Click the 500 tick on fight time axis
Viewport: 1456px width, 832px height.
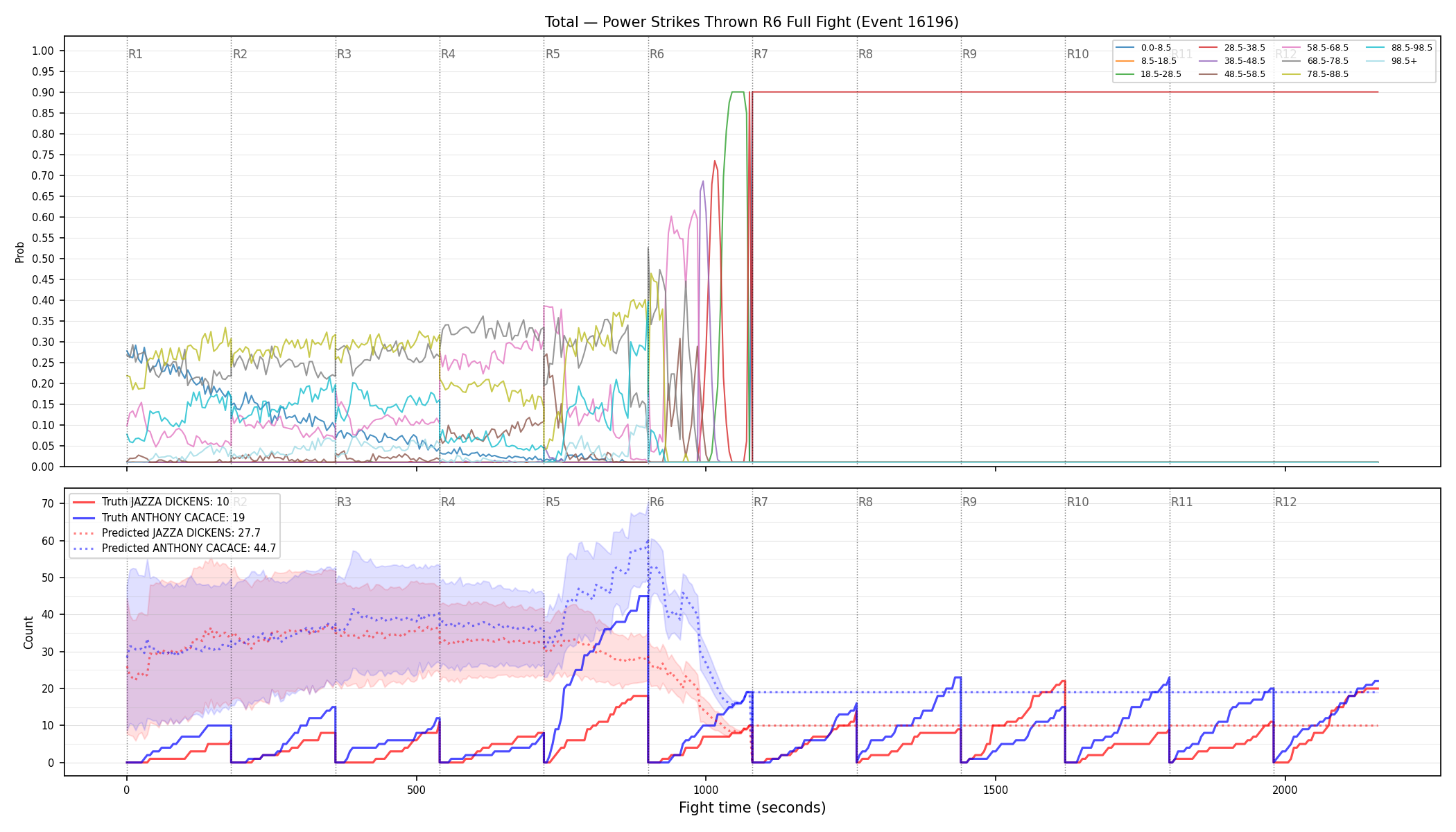click(x=416, y=790)
